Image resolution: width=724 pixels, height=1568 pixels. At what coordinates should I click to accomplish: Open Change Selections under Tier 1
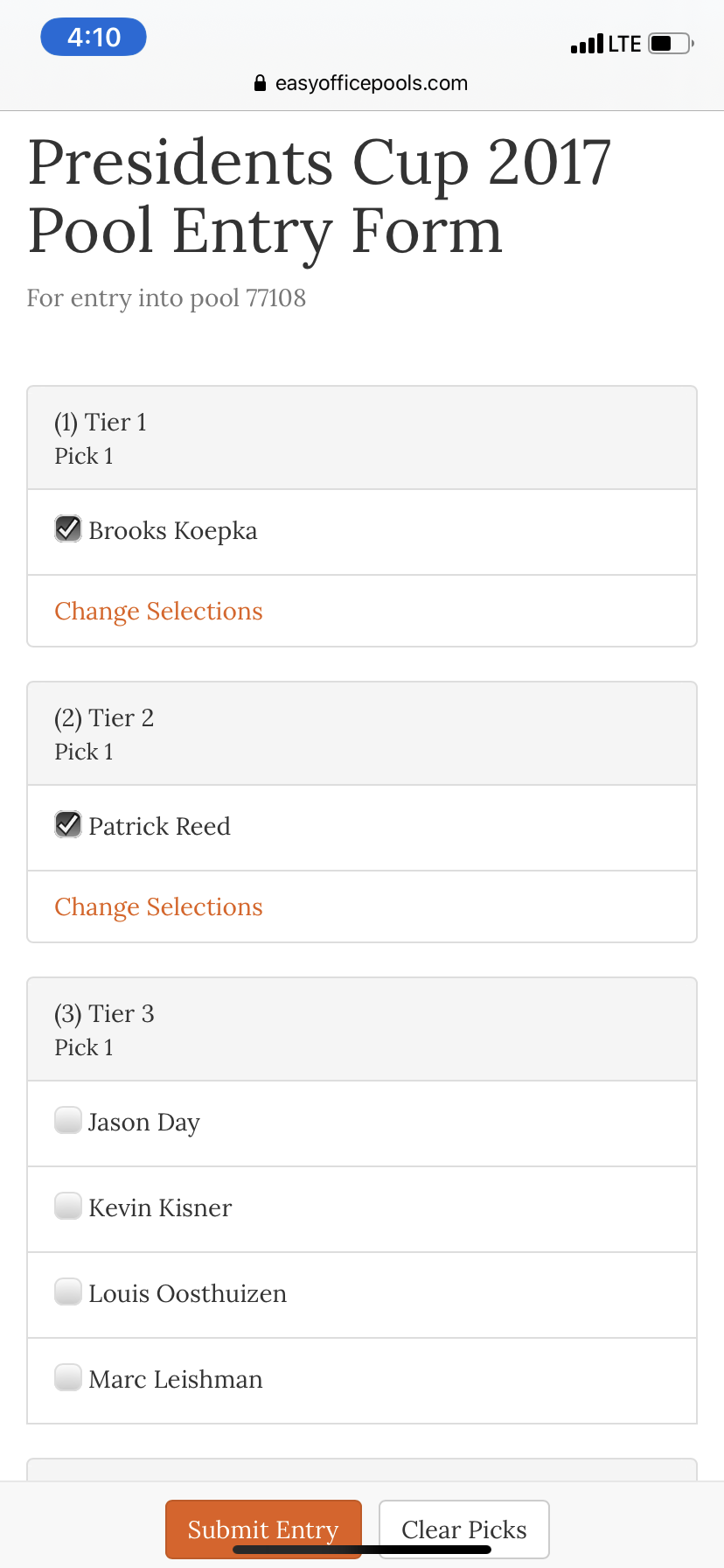click(158, 611)
